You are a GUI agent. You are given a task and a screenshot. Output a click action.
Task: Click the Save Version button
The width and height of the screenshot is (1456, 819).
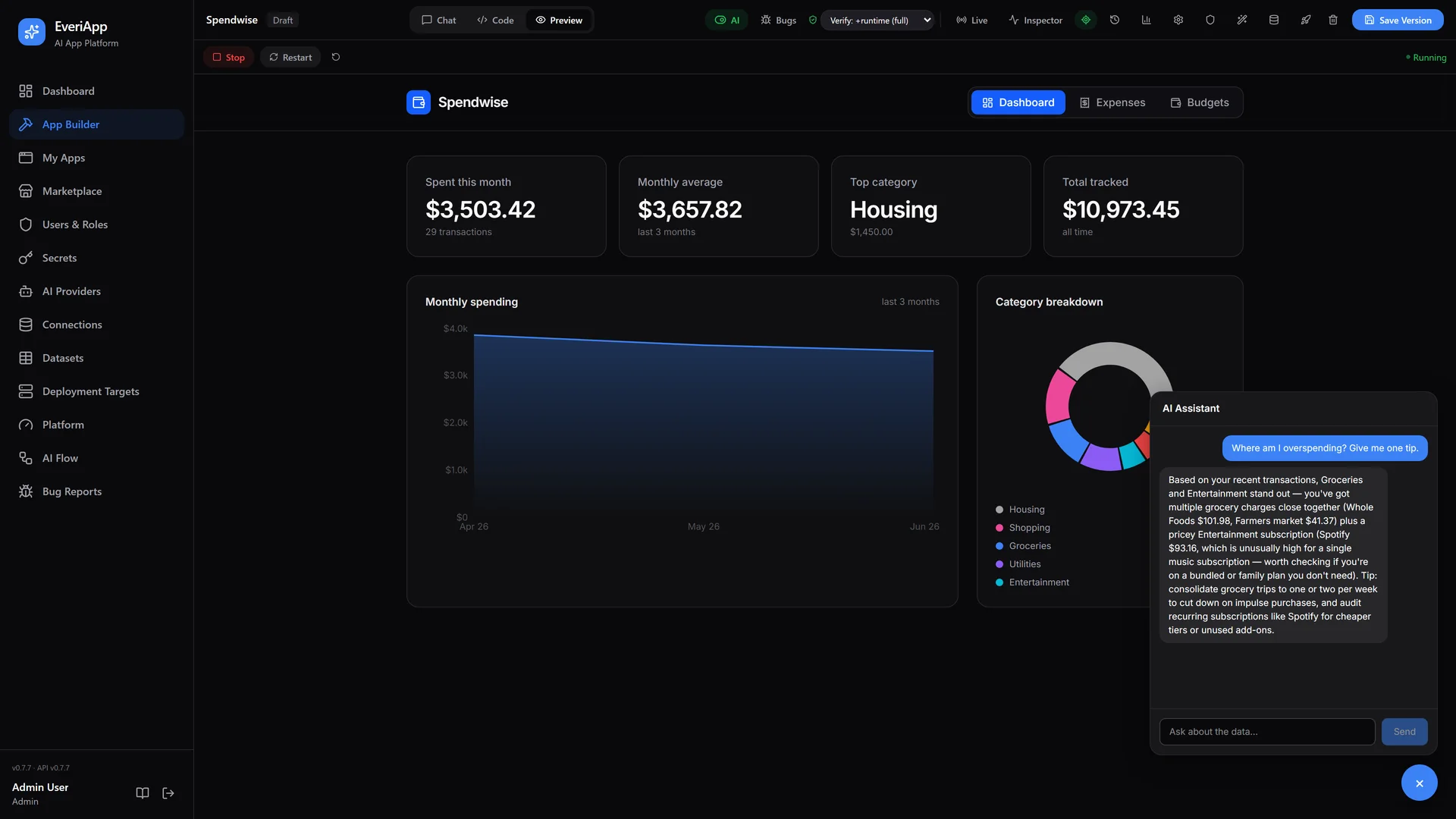(1398, 20)
